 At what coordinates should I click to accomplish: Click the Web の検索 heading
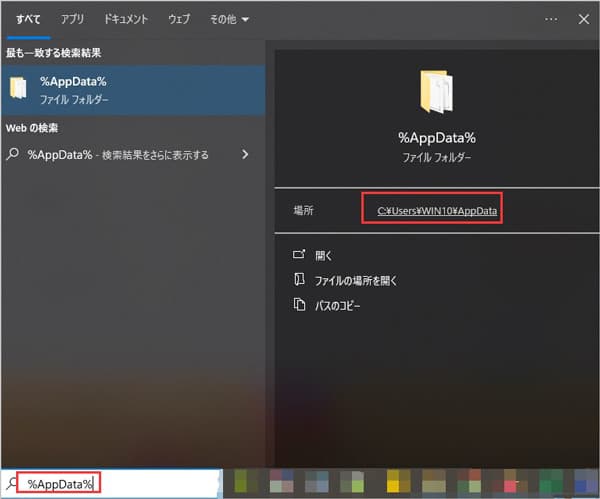point(32,128)
